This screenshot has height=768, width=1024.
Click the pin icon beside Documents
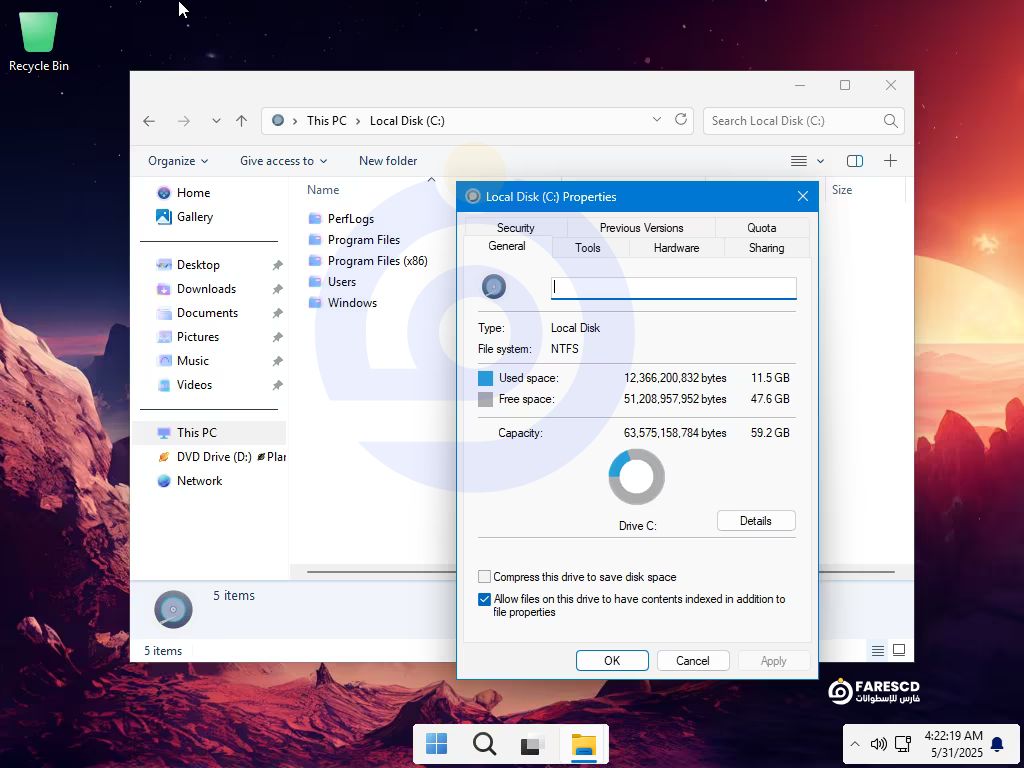278,313
